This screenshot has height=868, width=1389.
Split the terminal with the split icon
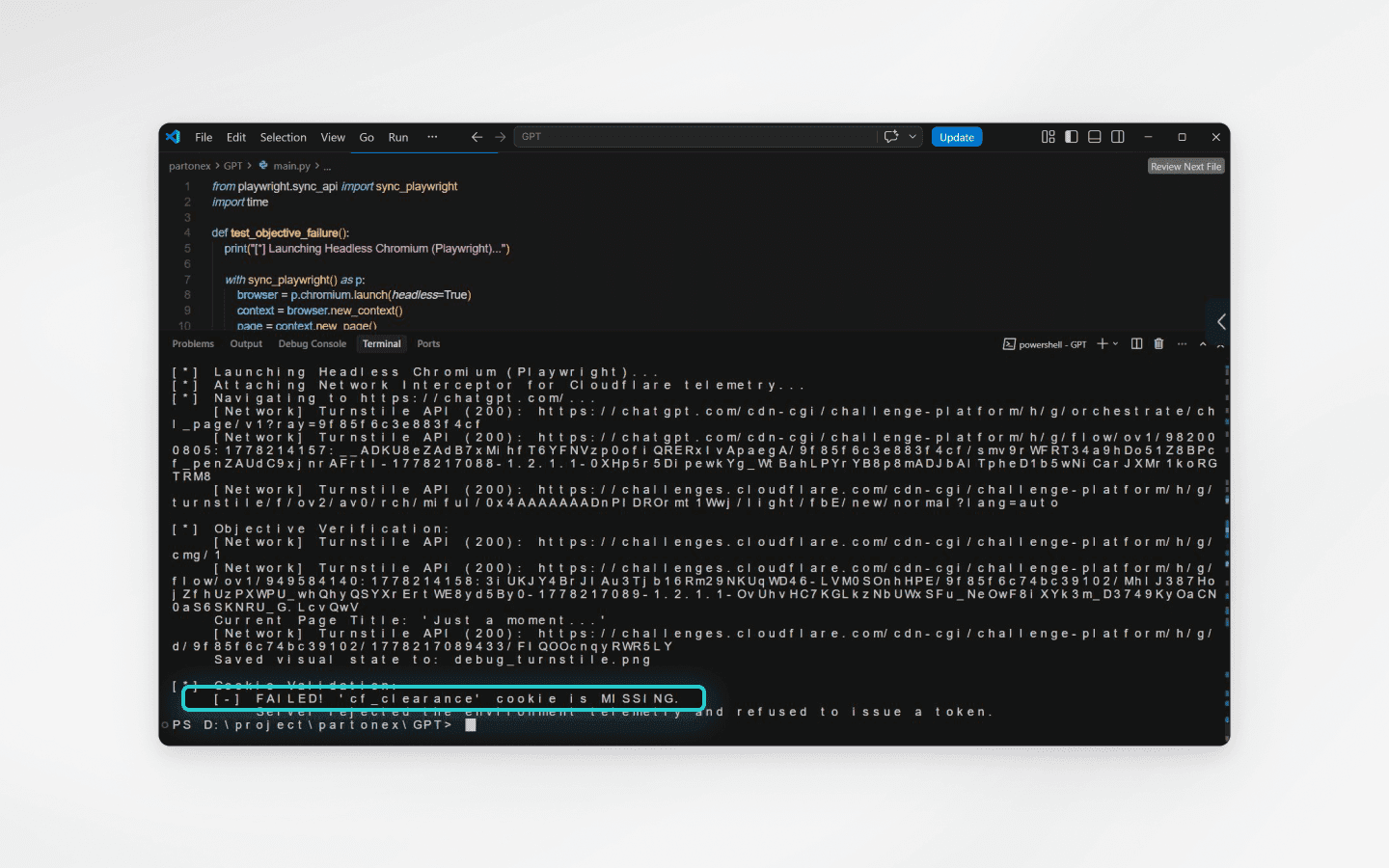1136,344
